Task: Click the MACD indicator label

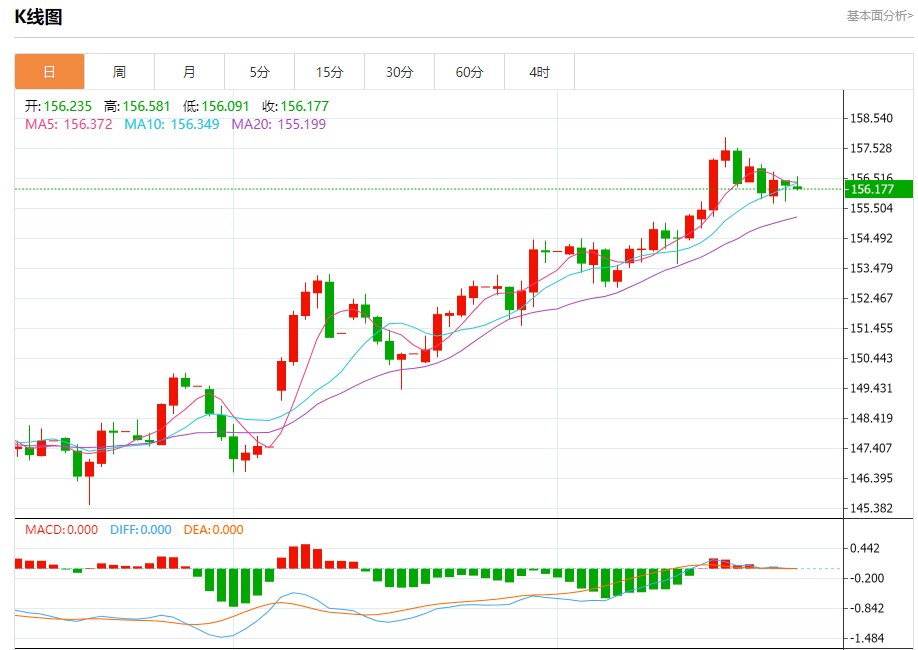Action: click(x=61, y=530)
